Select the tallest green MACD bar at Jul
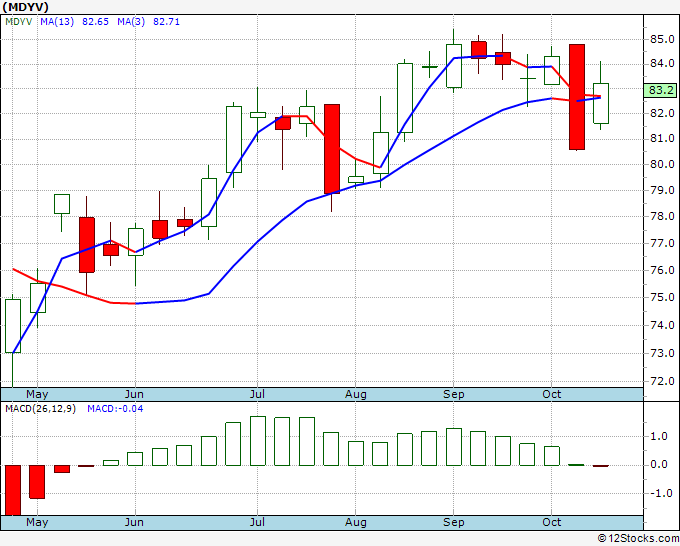The width and height of the screenshot is (680, 546). pos(258,441)
